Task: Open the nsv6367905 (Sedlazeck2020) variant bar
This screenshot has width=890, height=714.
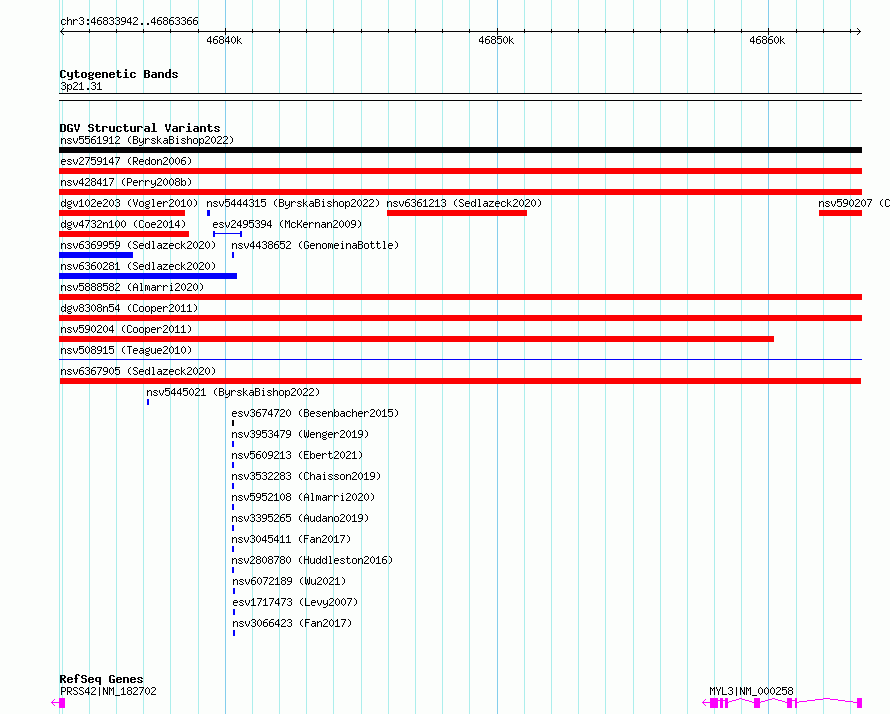Action: coord(460,381)
